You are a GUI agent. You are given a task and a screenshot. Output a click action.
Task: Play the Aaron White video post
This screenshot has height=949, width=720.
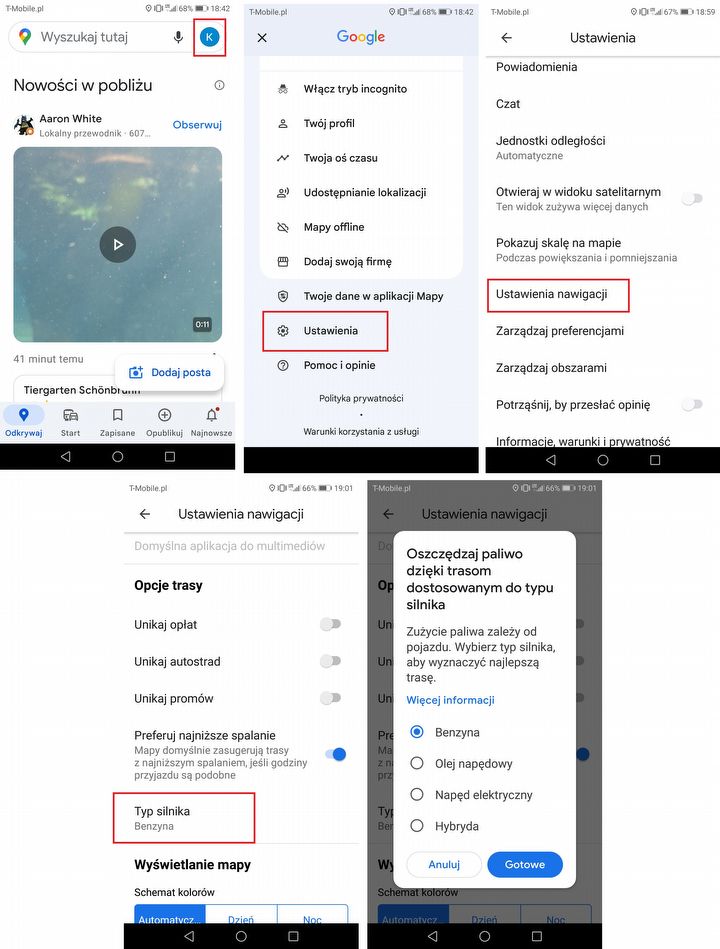point(117,245)
